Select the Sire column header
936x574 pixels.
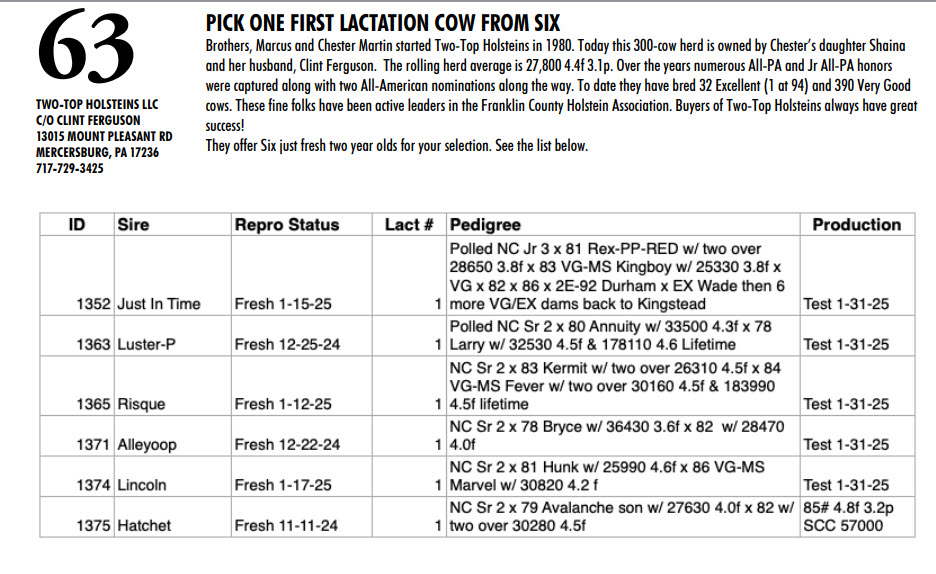[133, 225]
